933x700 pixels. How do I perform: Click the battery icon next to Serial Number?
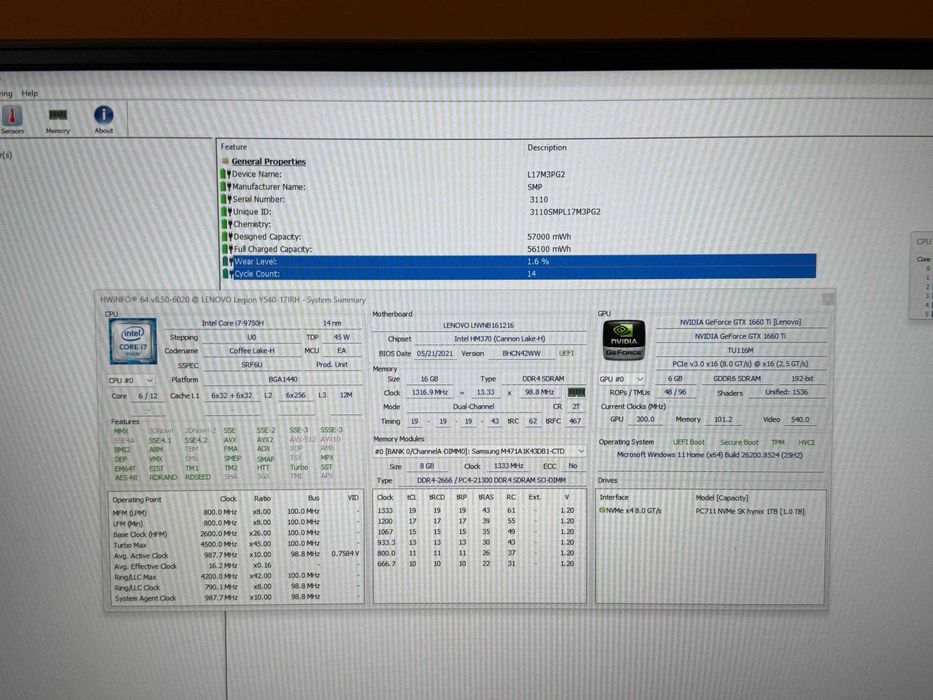click(226, 199)
